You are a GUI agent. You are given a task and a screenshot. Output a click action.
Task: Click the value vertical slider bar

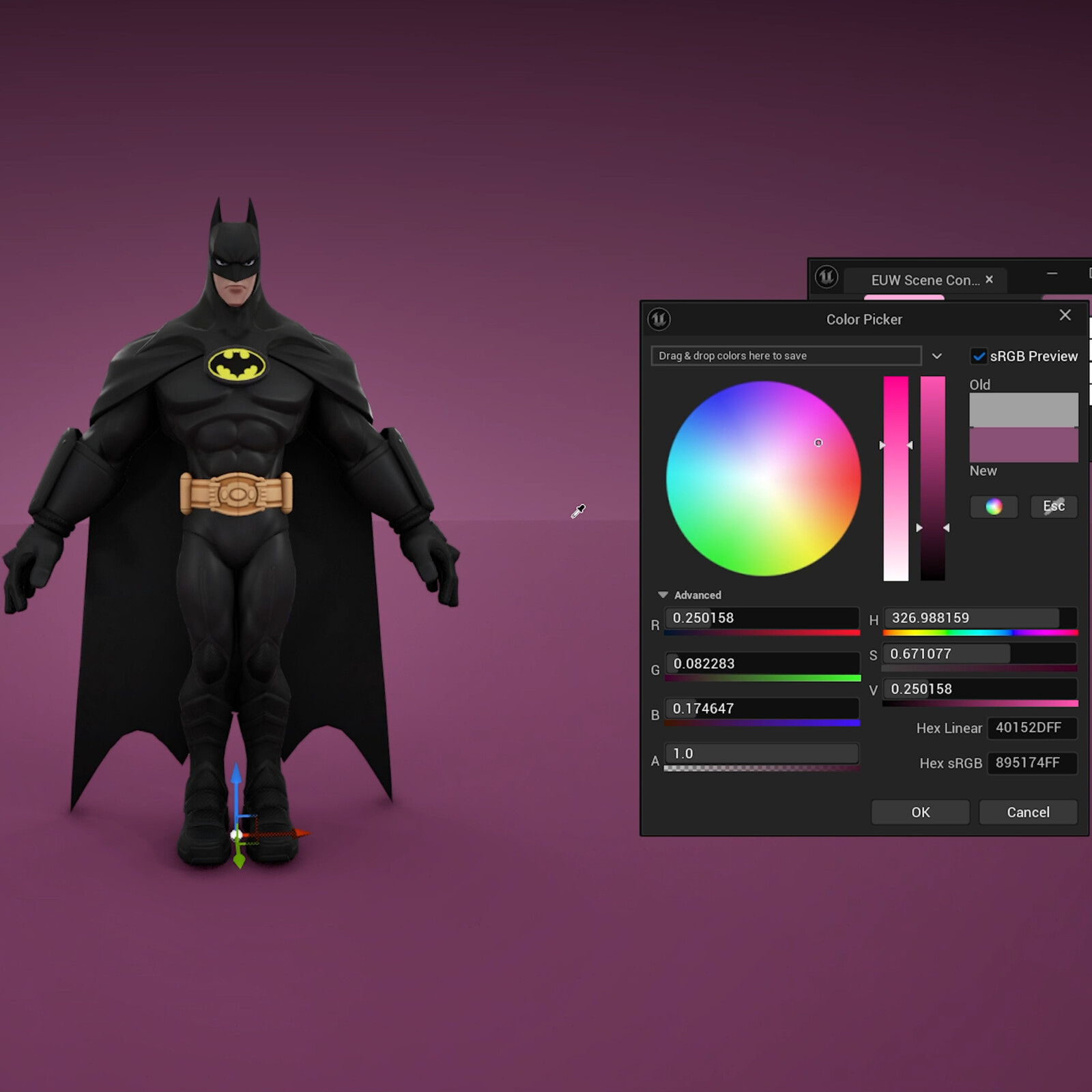click(x=932, y=478)
